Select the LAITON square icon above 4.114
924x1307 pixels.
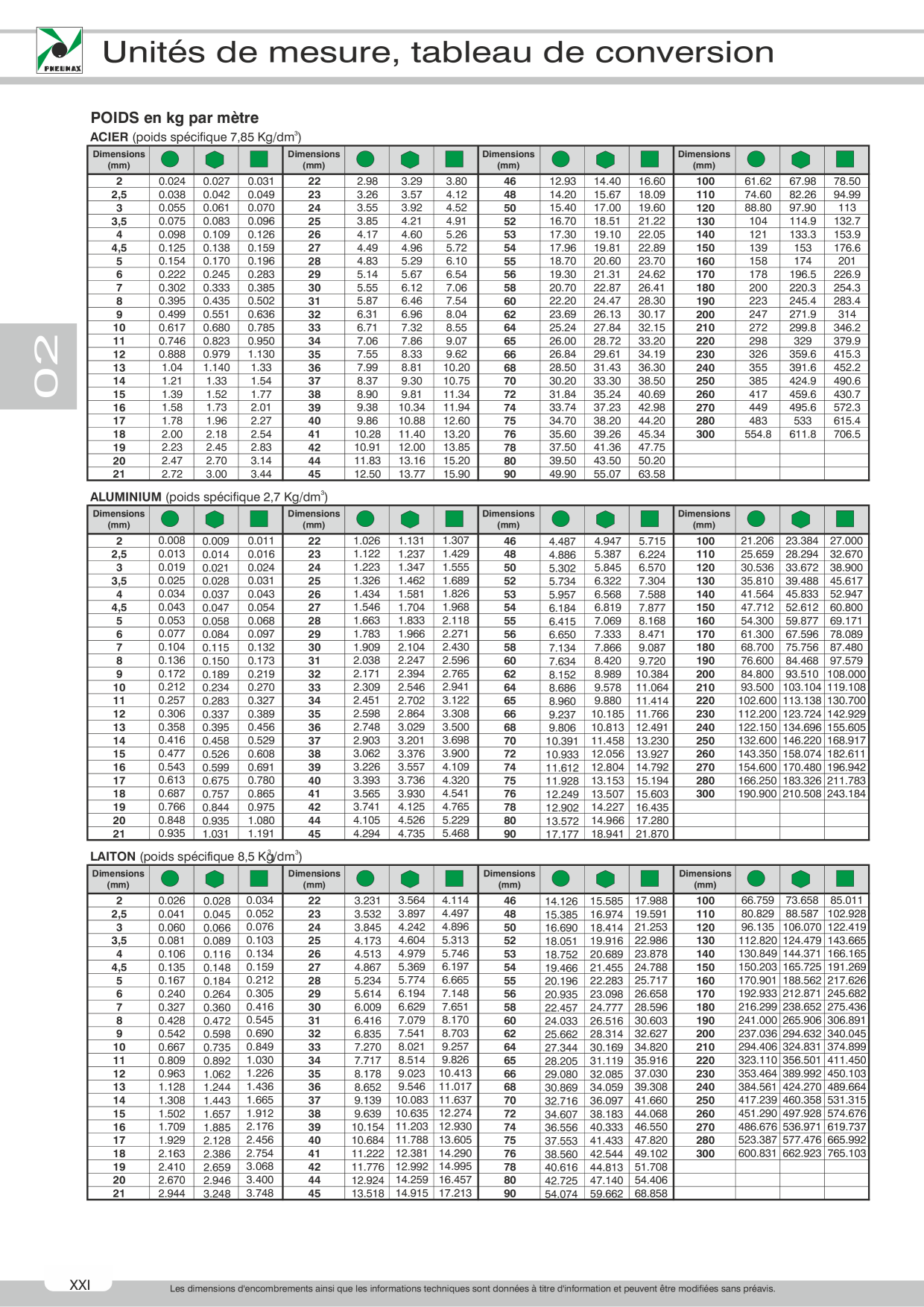click(454, 879)
